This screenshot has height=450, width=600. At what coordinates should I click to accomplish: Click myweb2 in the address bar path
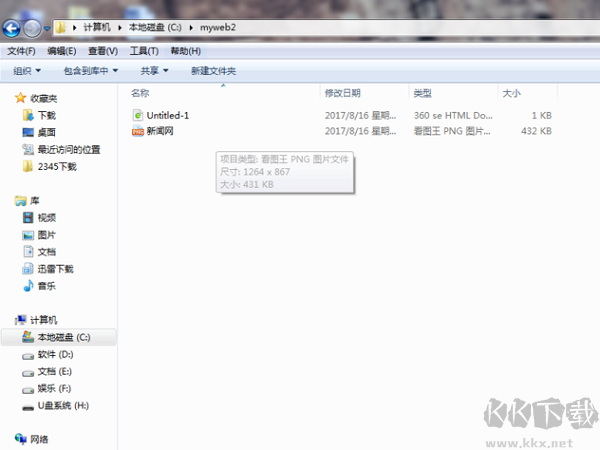(218, 28)
